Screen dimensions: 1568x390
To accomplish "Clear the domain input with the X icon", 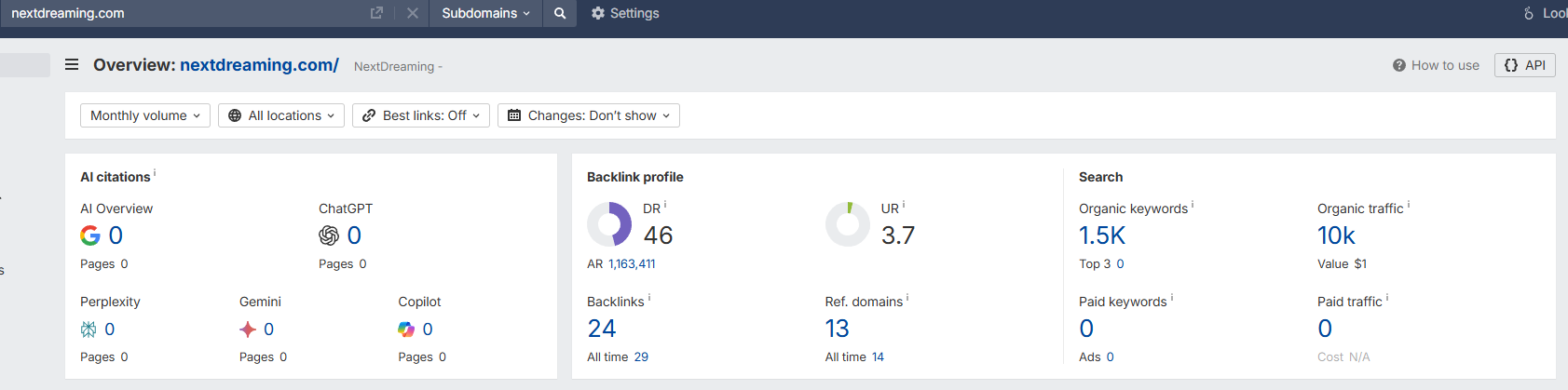I will 413,13.
